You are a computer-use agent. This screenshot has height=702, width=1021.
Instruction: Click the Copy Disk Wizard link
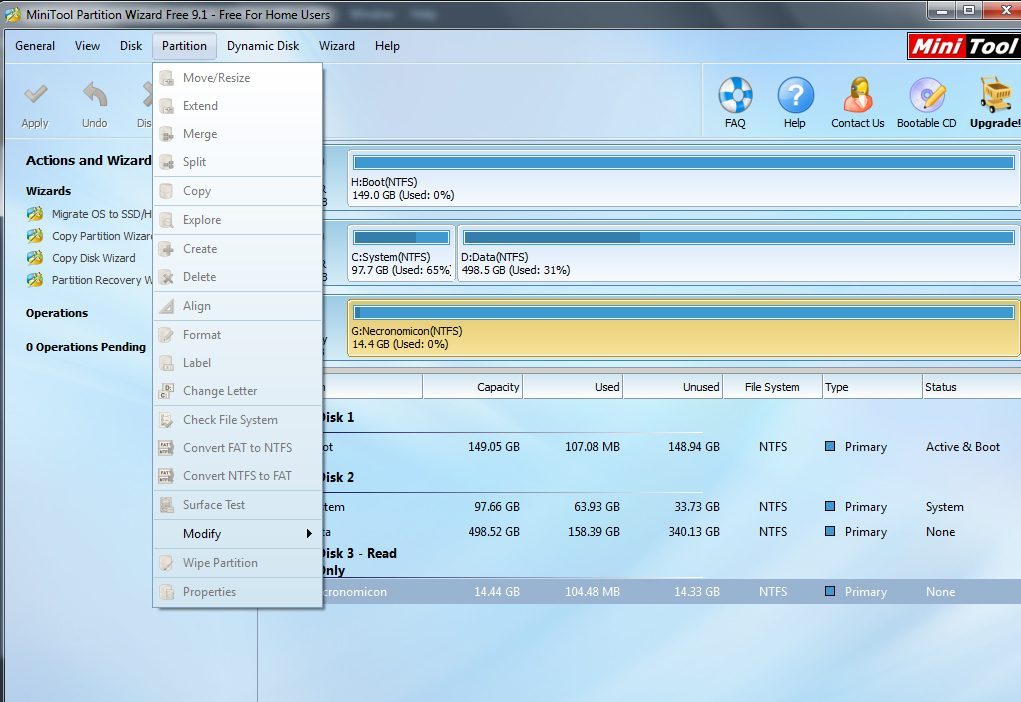point(94,258)
